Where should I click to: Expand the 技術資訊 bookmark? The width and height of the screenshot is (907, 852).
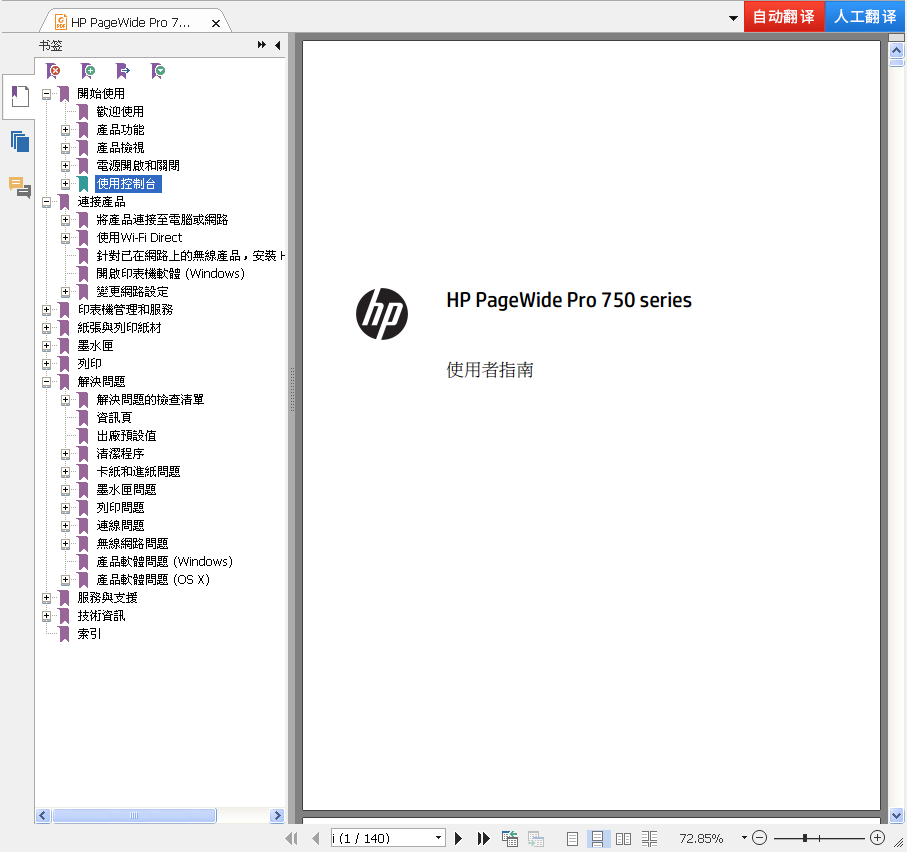[46, 616]
